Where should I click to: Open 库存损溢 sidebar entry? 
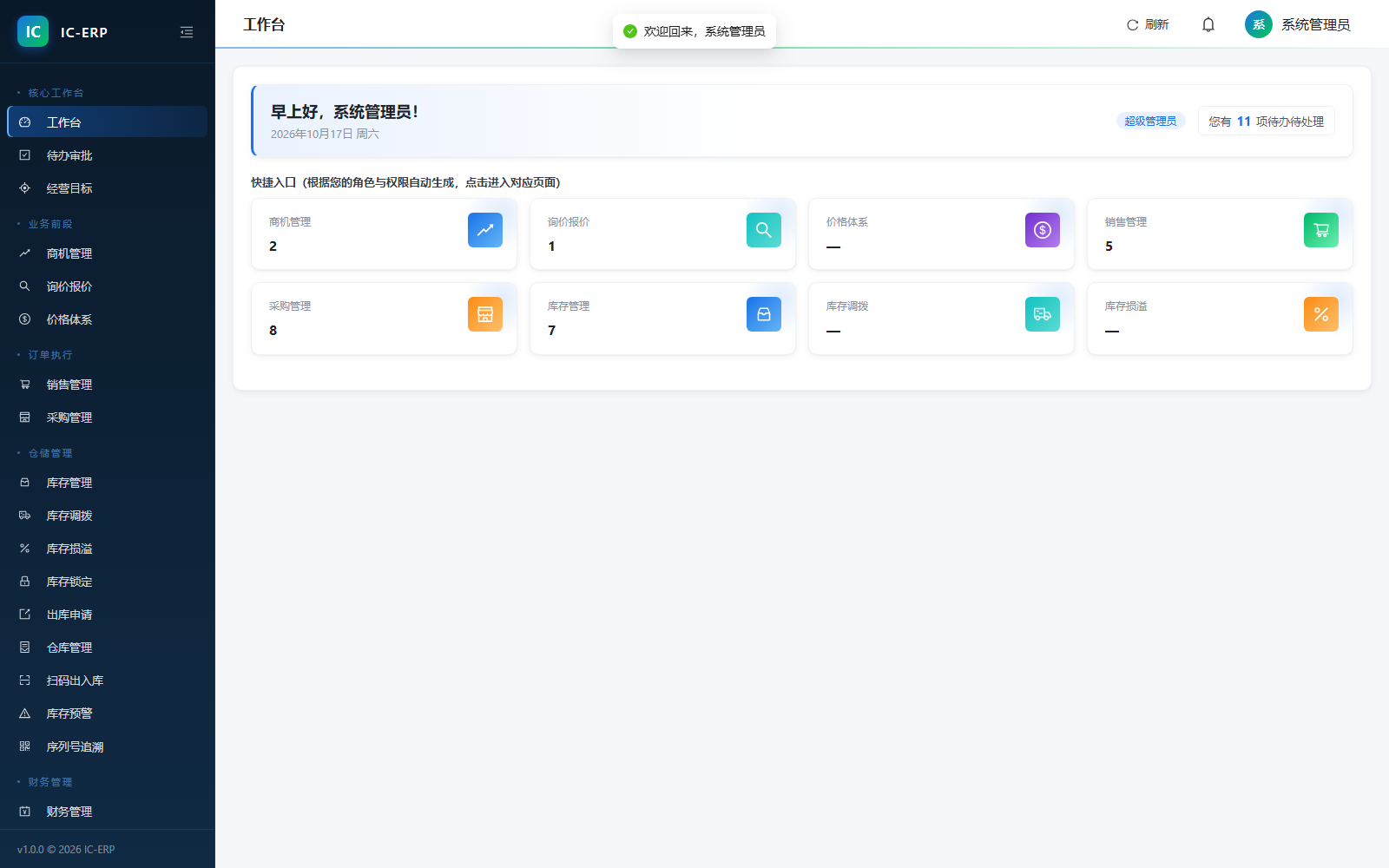[x=108, y=549]
